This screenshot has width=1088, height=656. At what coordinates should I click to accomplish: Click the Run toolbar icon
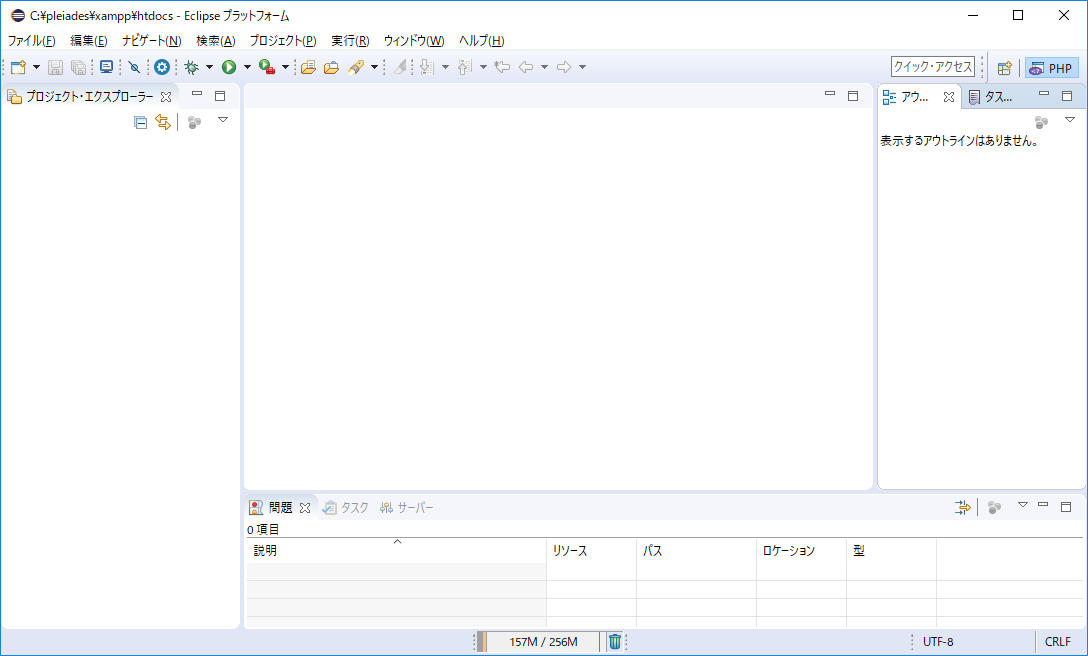(x=230, y=66)
